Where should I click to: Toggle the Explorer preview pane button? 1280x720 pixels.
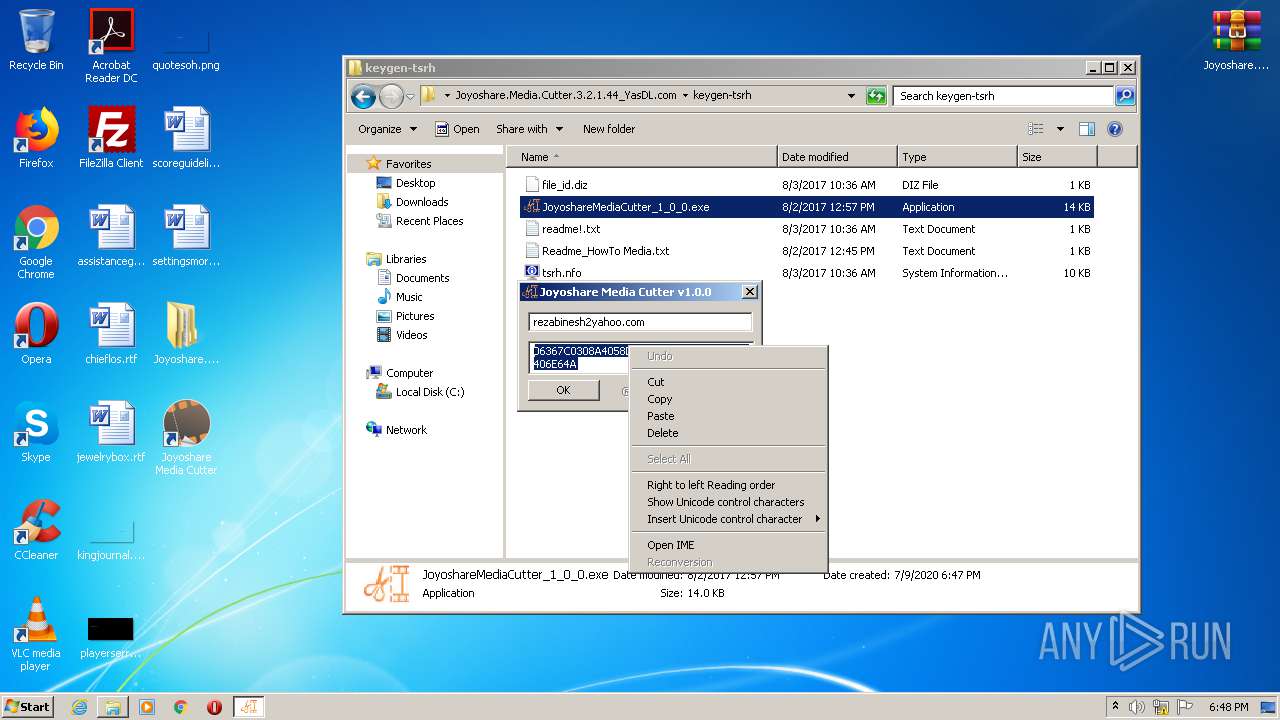[1087, 129]
